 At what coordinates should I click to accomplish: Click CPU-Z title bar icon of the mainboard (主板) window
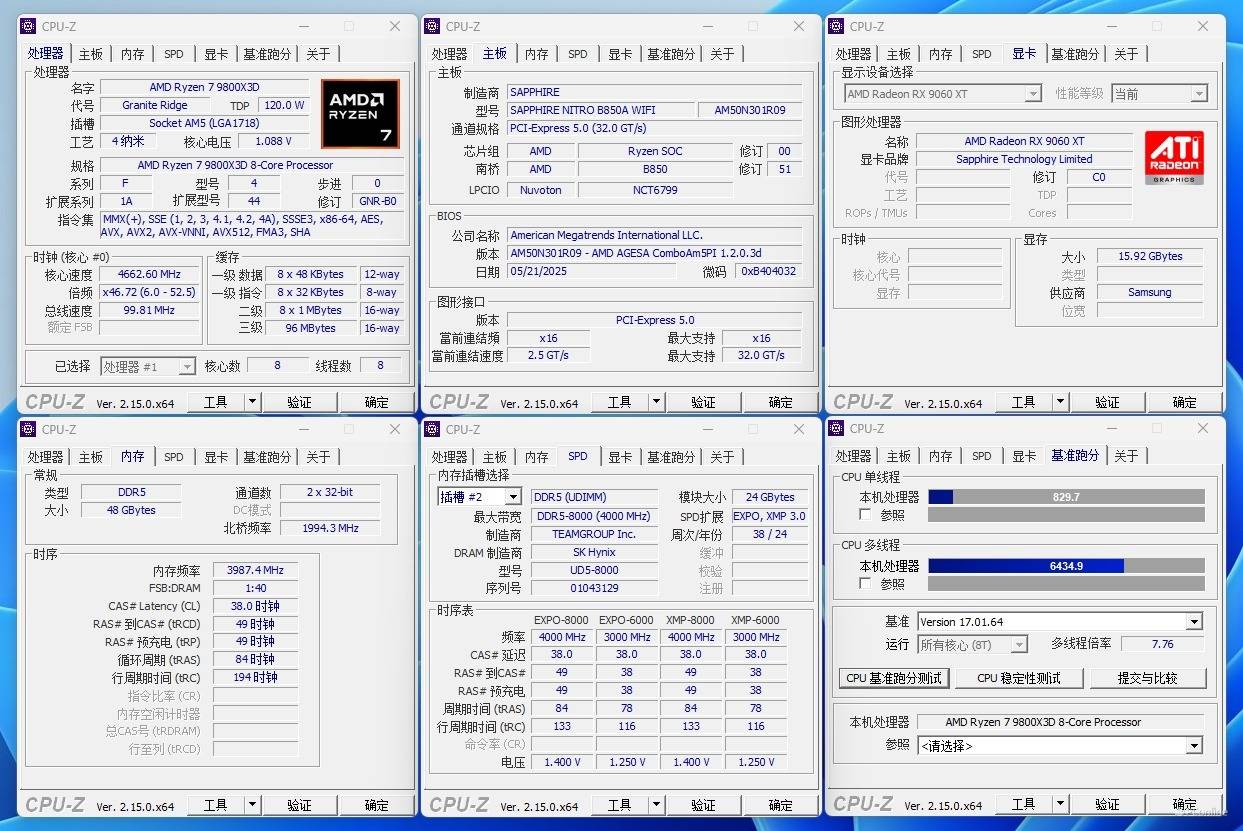click(x=432, y=27)
